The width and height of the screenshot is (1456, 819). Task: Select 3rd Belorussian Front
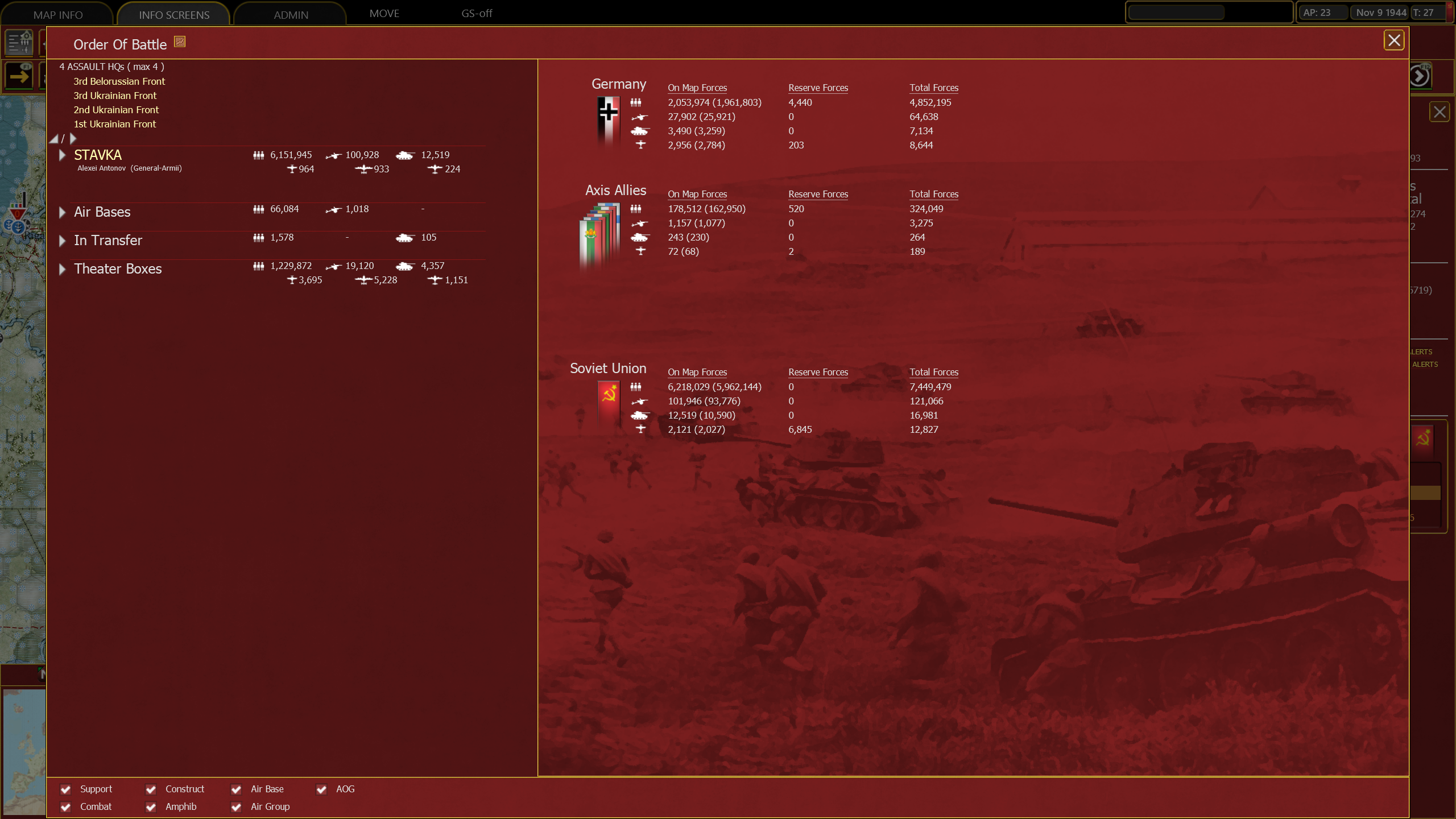119,81
